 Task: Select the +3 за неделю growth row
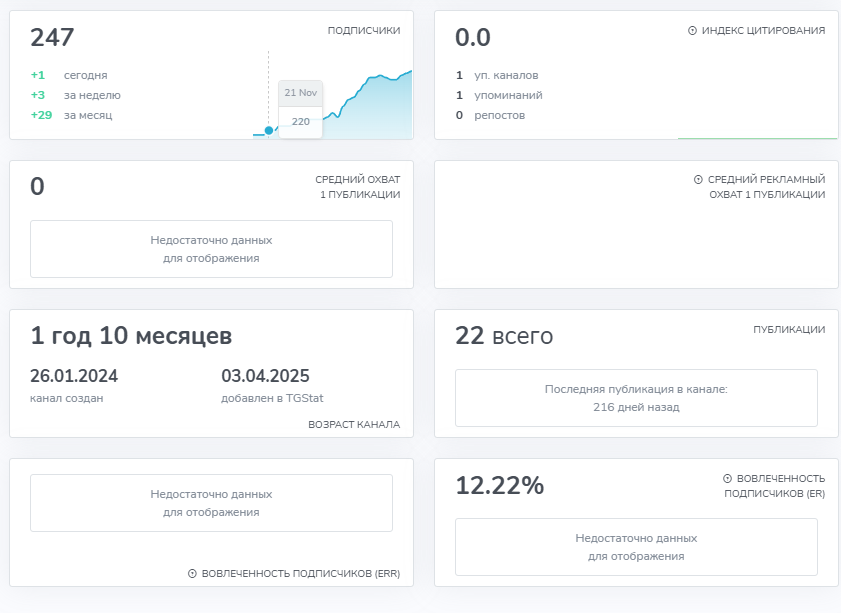[76, 95]
